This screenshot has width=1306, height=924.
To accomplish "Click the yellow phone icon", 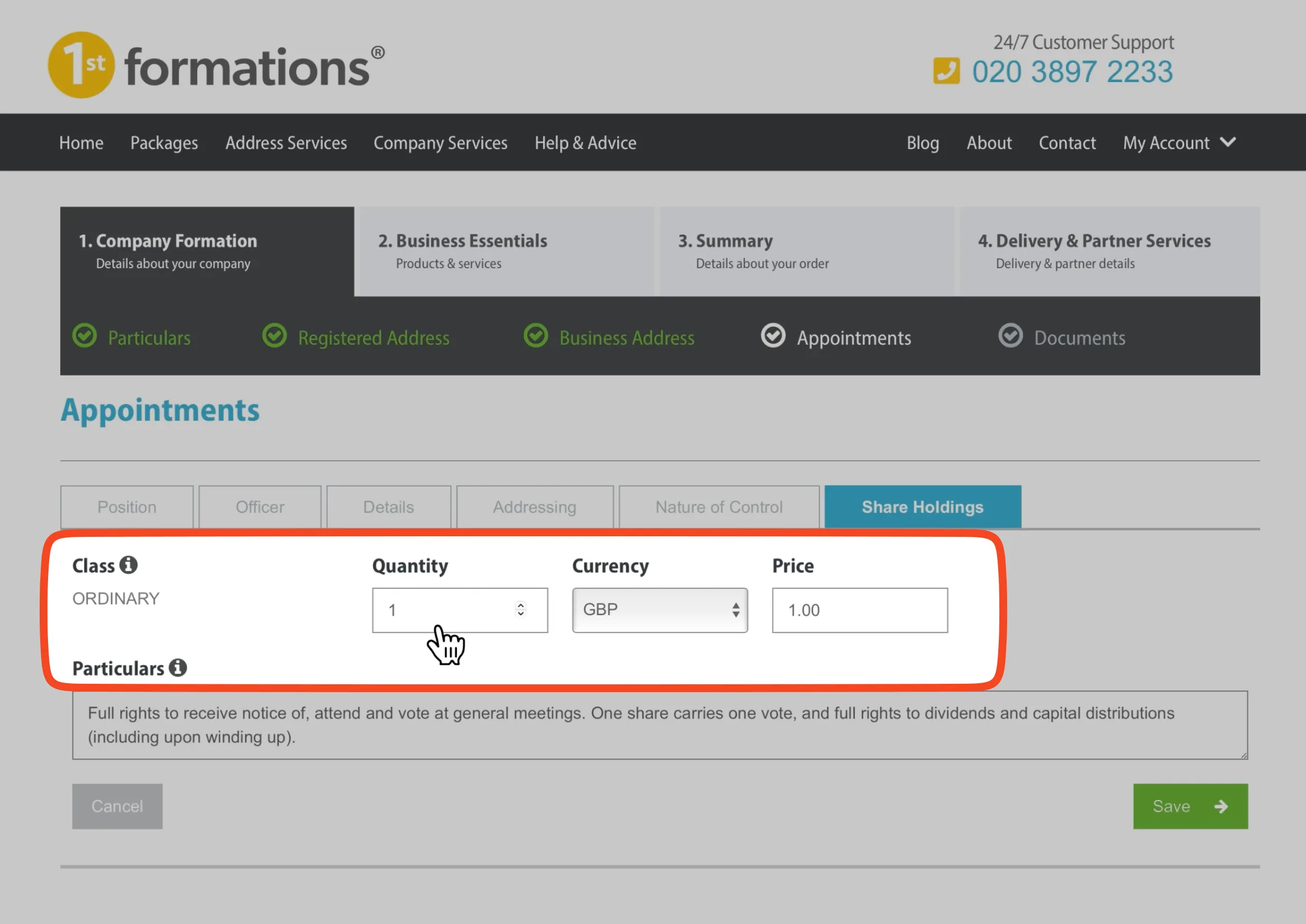I will click(x=946, y=71).
